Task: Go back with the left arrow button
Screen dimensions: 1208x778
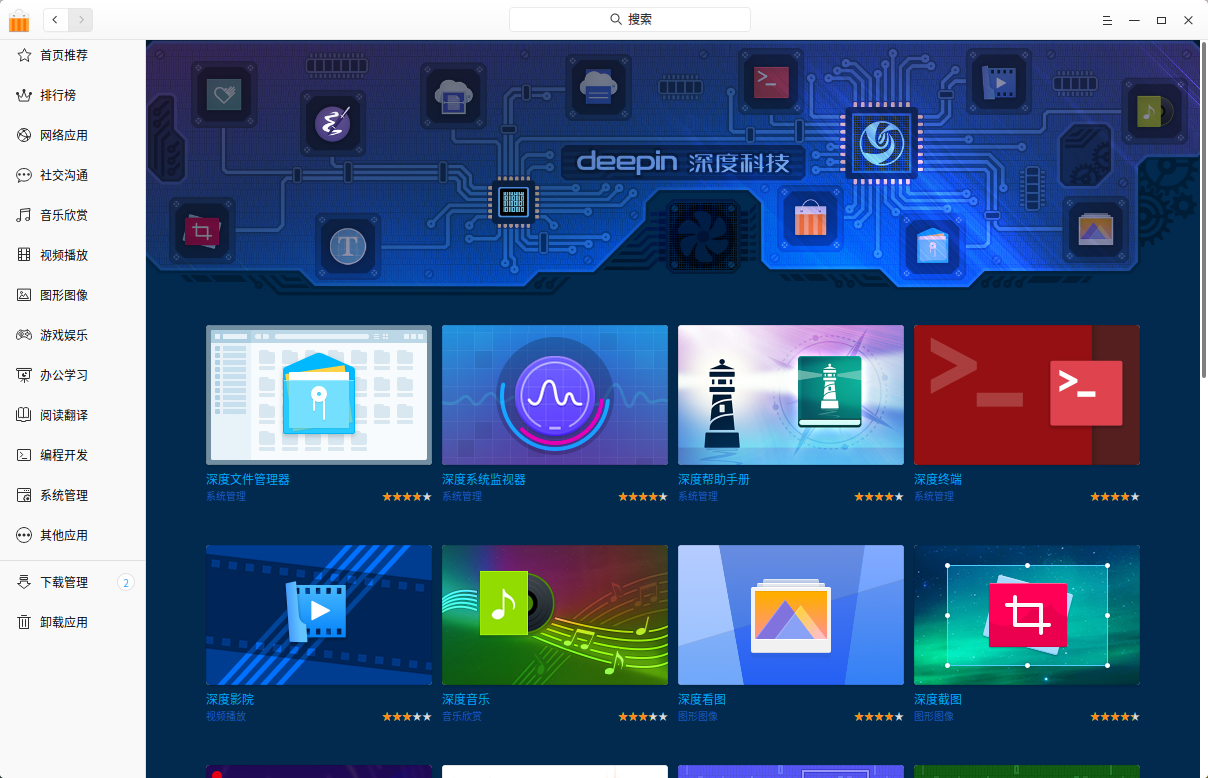Action: [55, 19]
